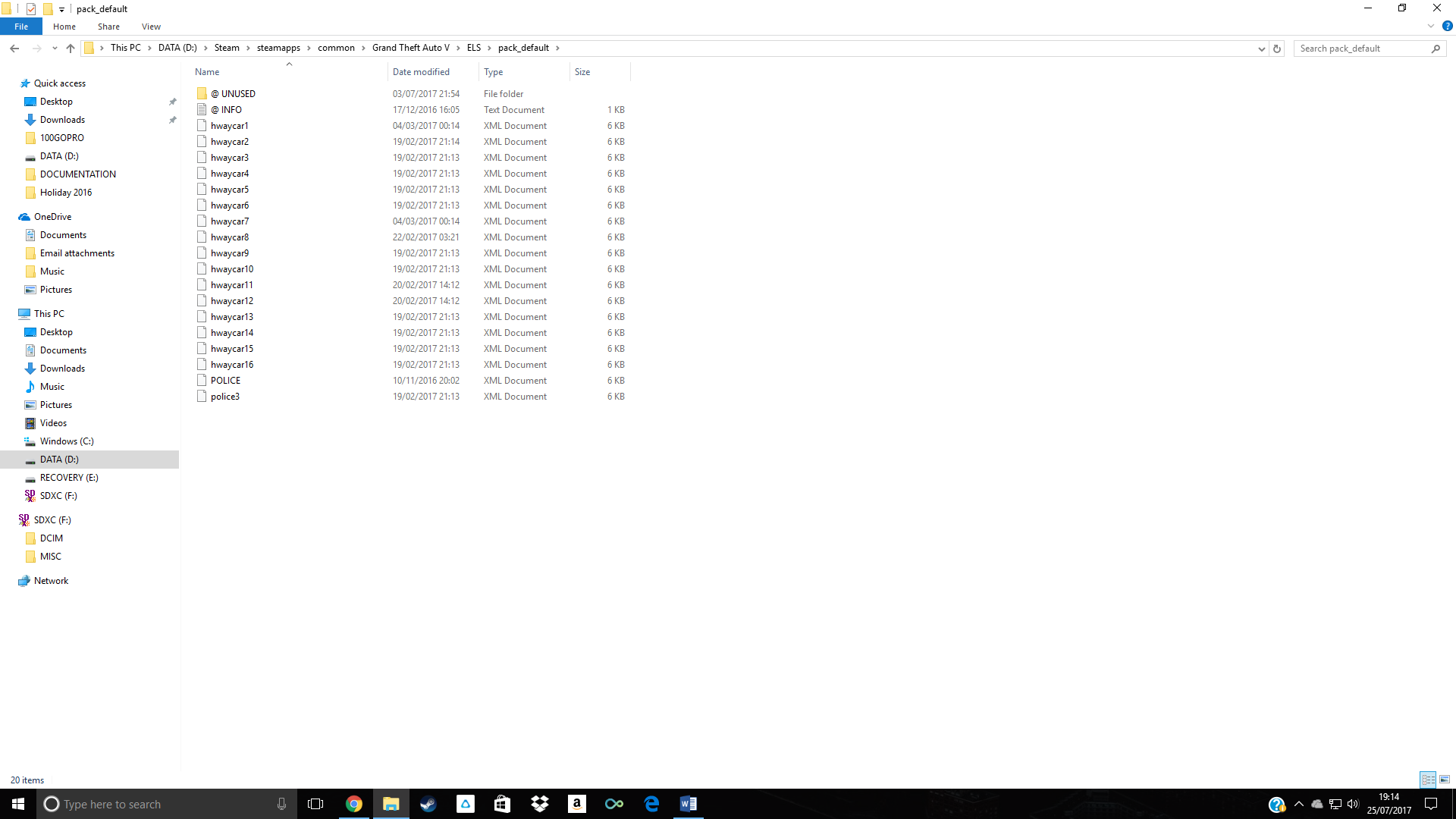Select Windows (C:) in navigation pane

67,441
